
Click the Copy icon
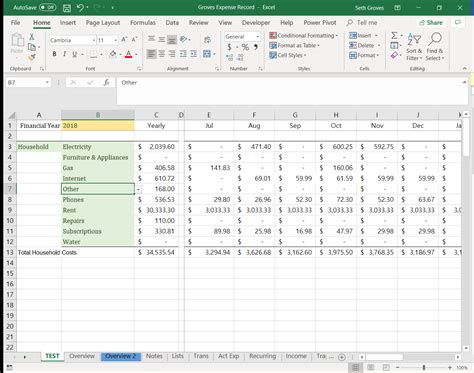(x=32, y=47)
